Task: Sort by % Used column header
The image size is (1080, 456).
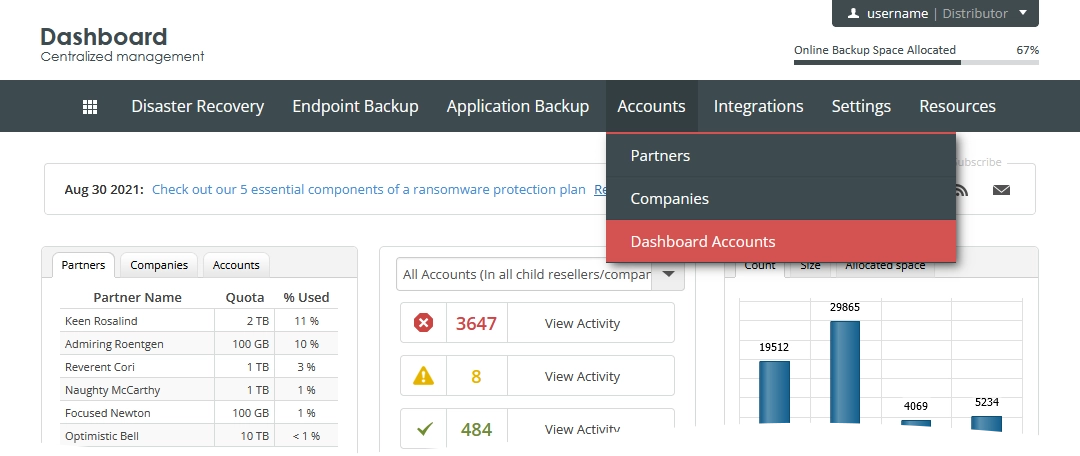Action: pos(306,298)
